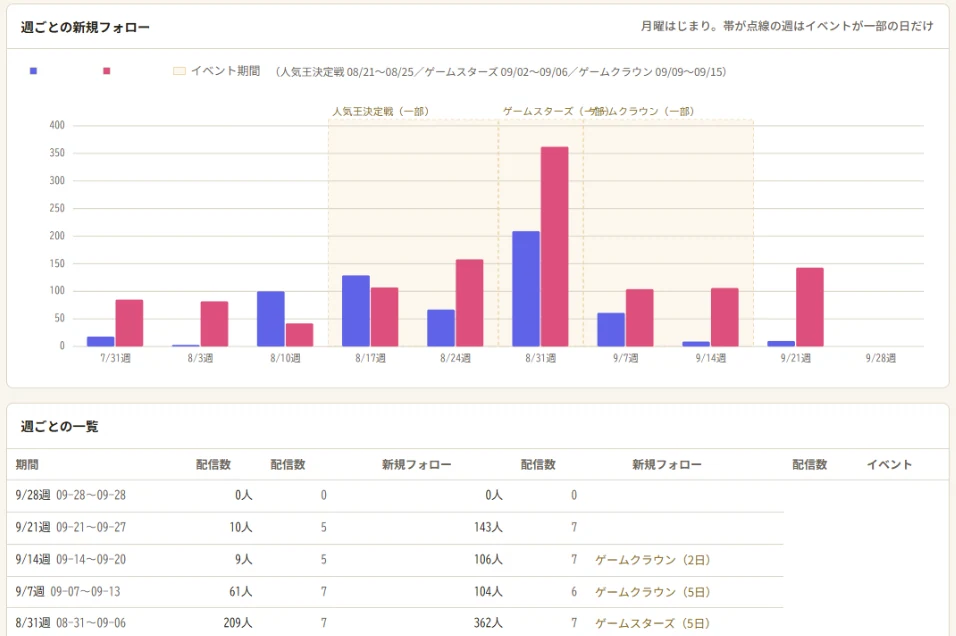Image resolution: width=956 pixels, height=636 pixels.
Task: Select the pink bar for 8/10週
Action: pyautogui.click(x=299, y=335)
